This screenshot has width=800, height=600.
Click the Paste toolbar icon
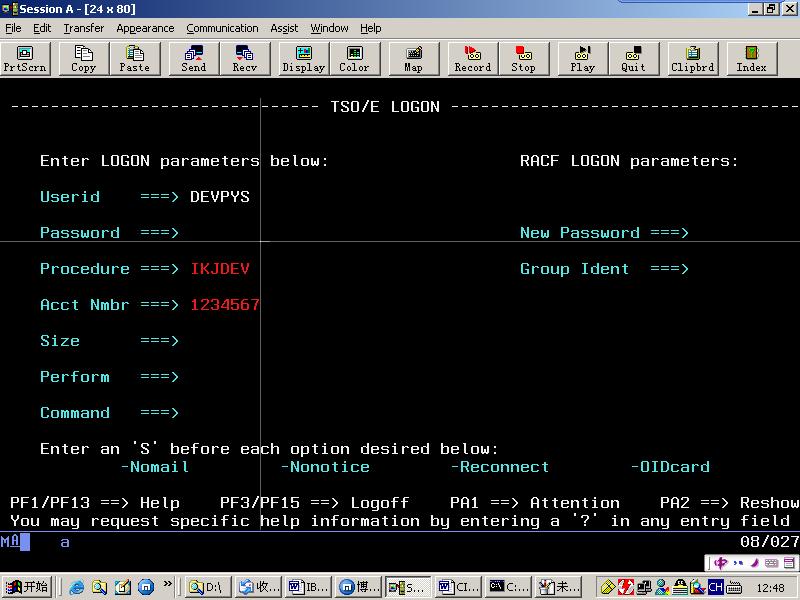click(135, 59)
